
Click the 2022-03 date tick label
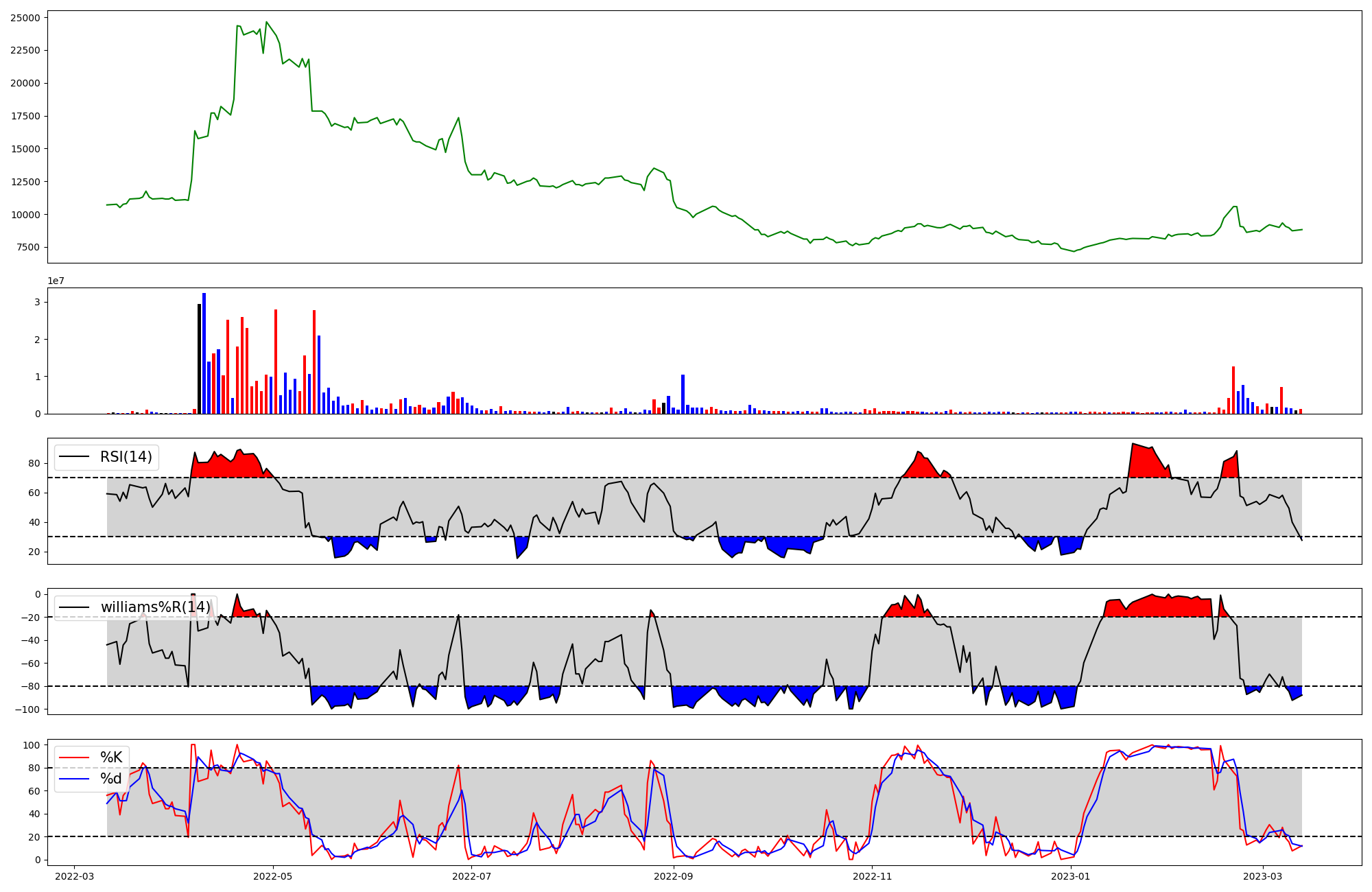click(74, 876)
